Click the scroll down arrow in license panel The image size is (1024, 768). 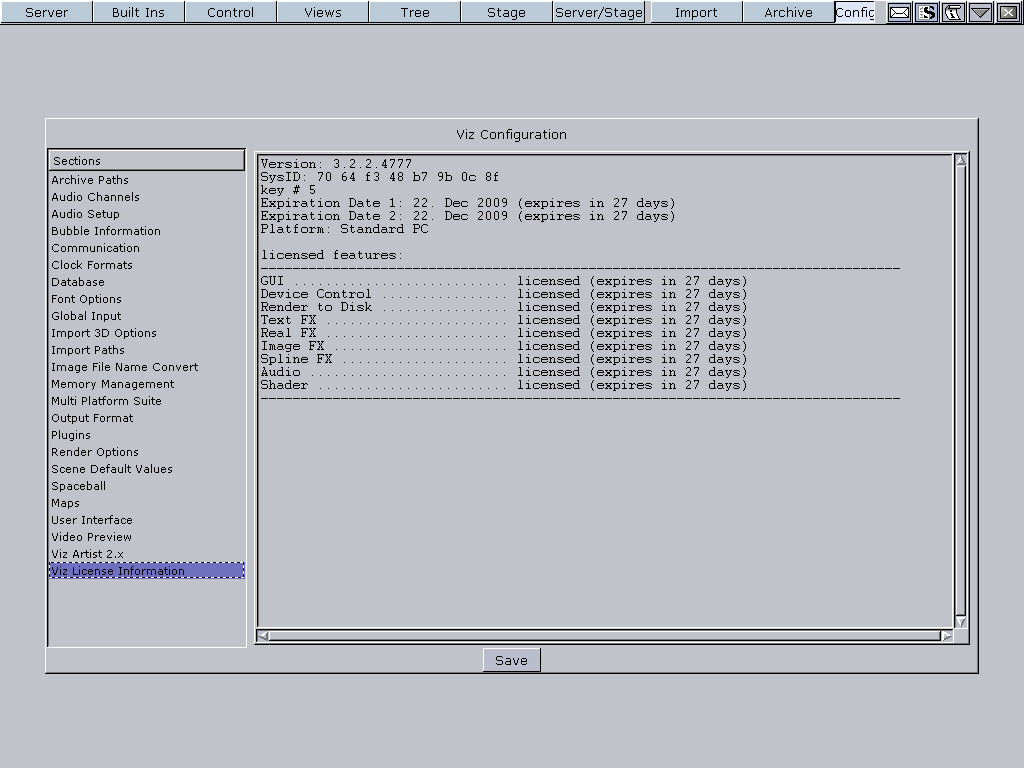961,622
